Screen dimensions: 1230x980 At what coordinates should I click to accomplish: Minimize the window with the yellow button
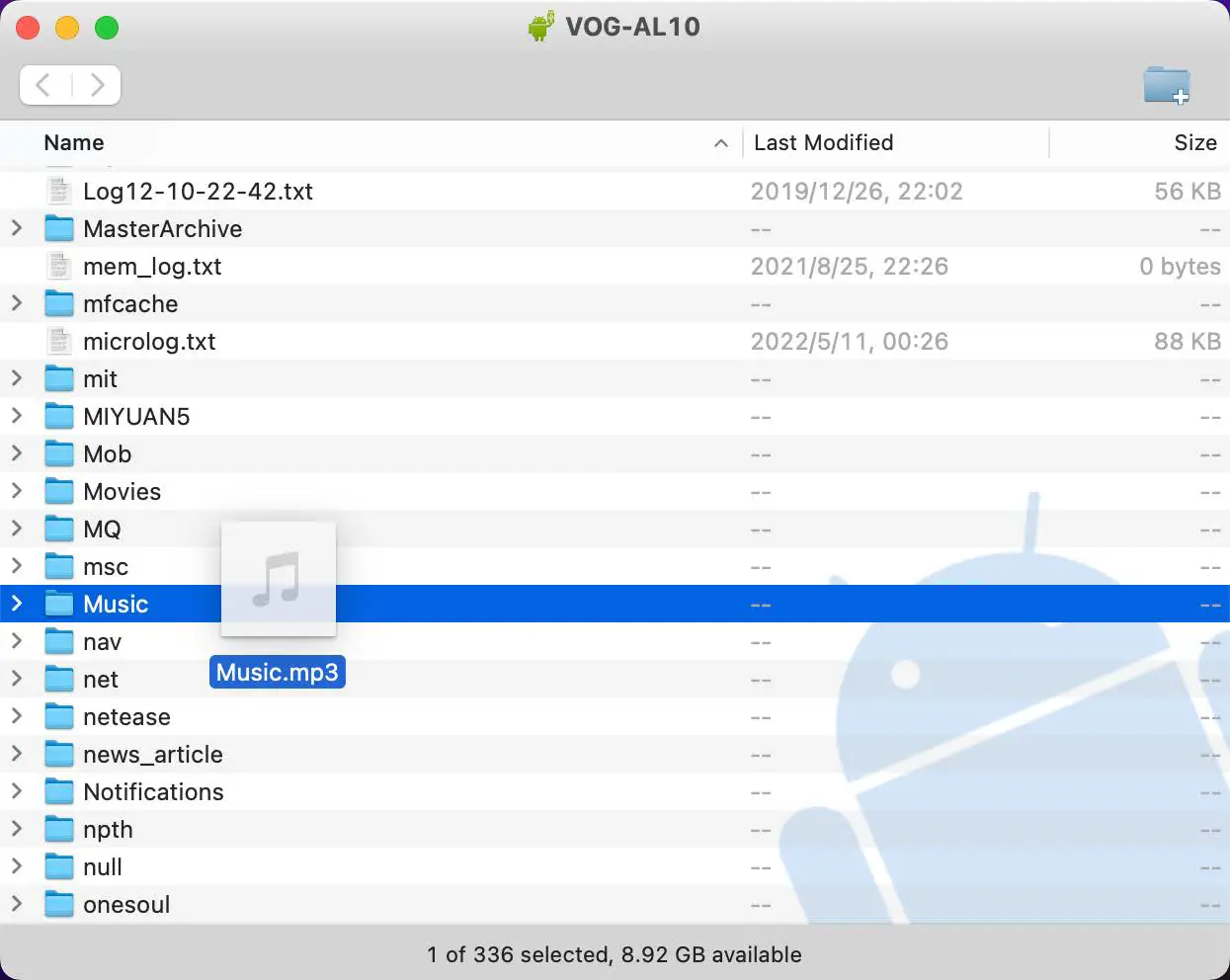click(x=67, y=28)
